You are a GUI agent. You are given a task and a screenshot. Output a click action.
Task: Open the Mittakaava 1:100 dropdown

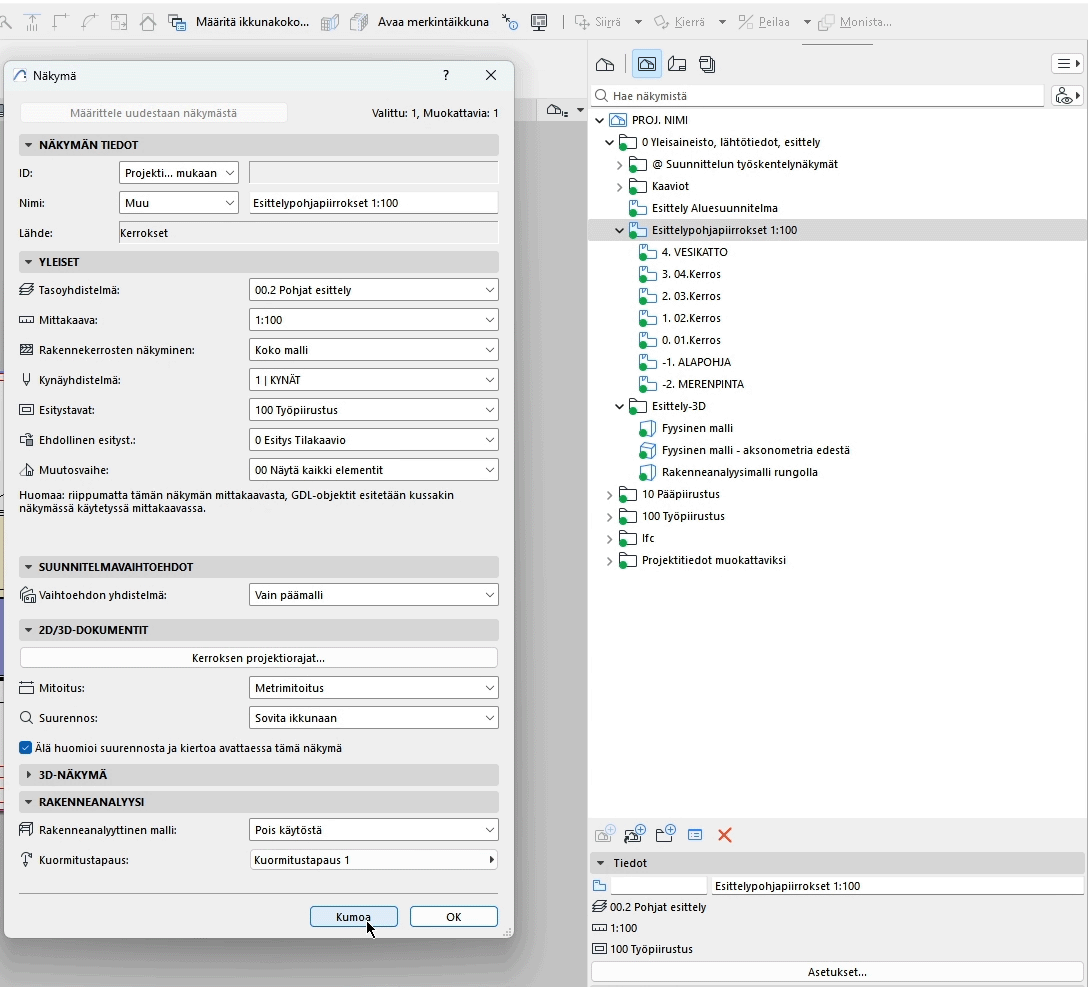tap(373, 320)
